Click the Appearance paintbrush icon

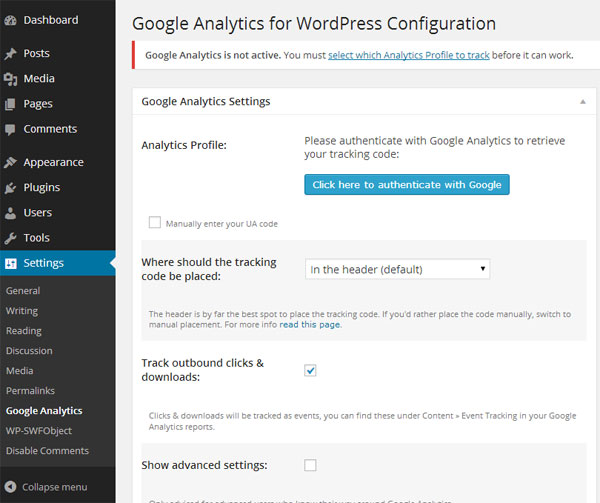coord(10,163)
